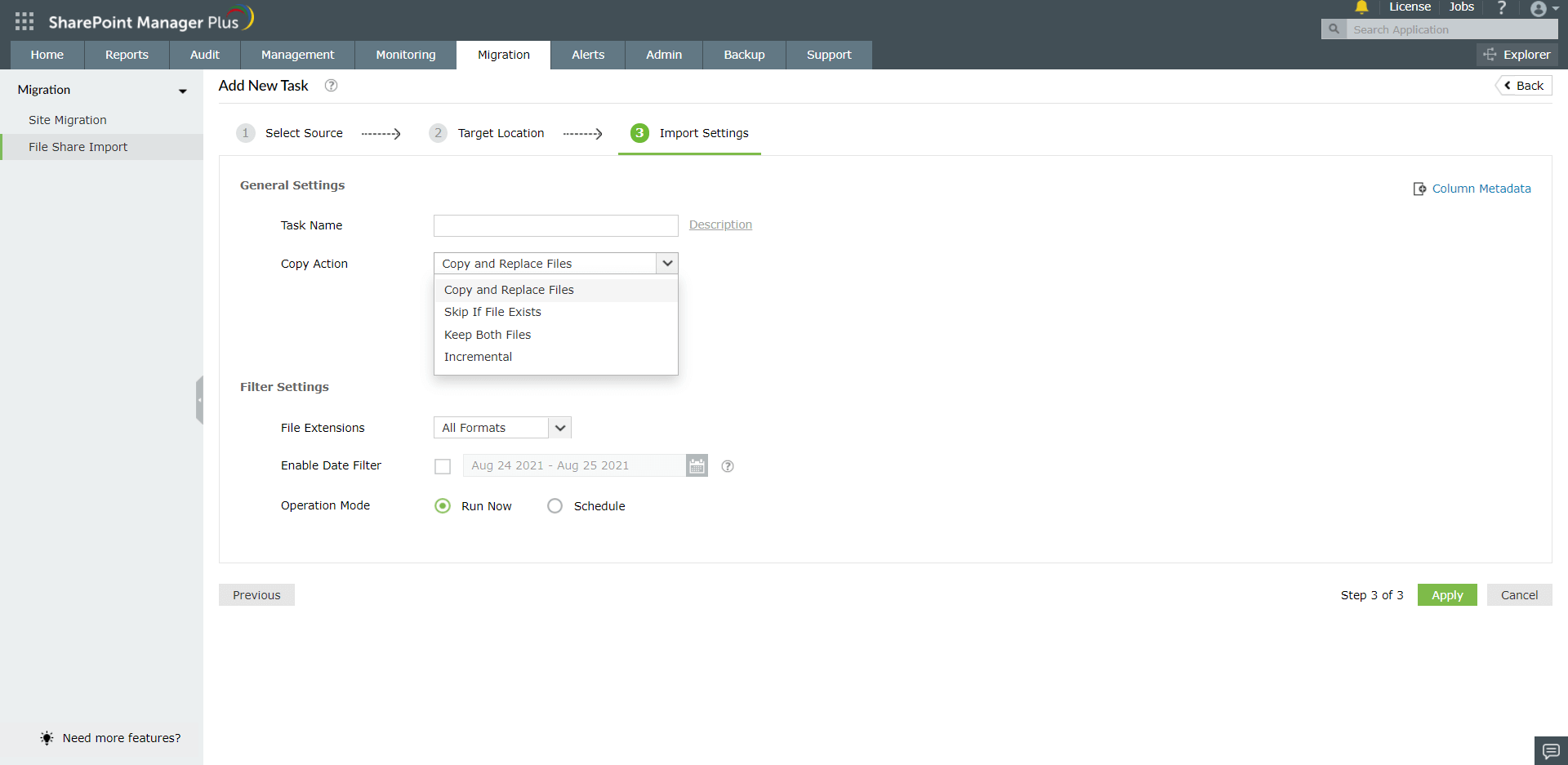Toggle the Copy Action dropdown arrow
Image resolution: width=1568 pixels, height=765 pixels.
667,263
